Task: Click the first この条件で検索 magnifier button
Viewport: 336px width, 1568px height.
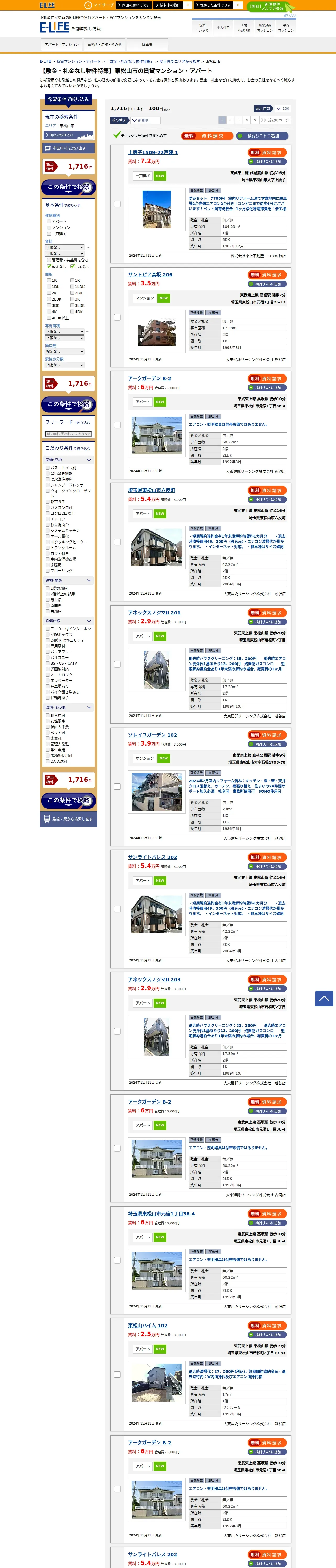Action: point(68,187)
